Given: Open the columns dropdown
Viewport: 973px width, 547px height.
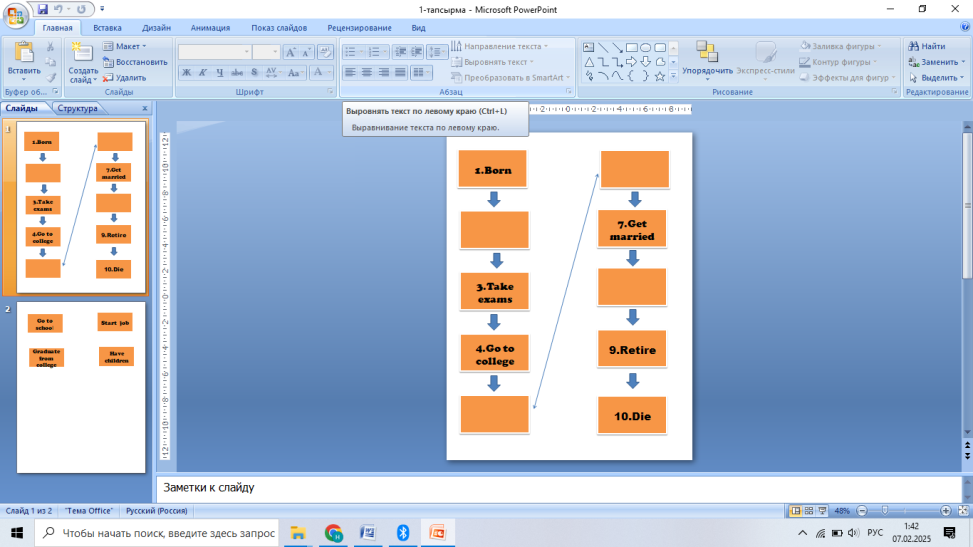Looking at the screenshot, I should [421, 72].
